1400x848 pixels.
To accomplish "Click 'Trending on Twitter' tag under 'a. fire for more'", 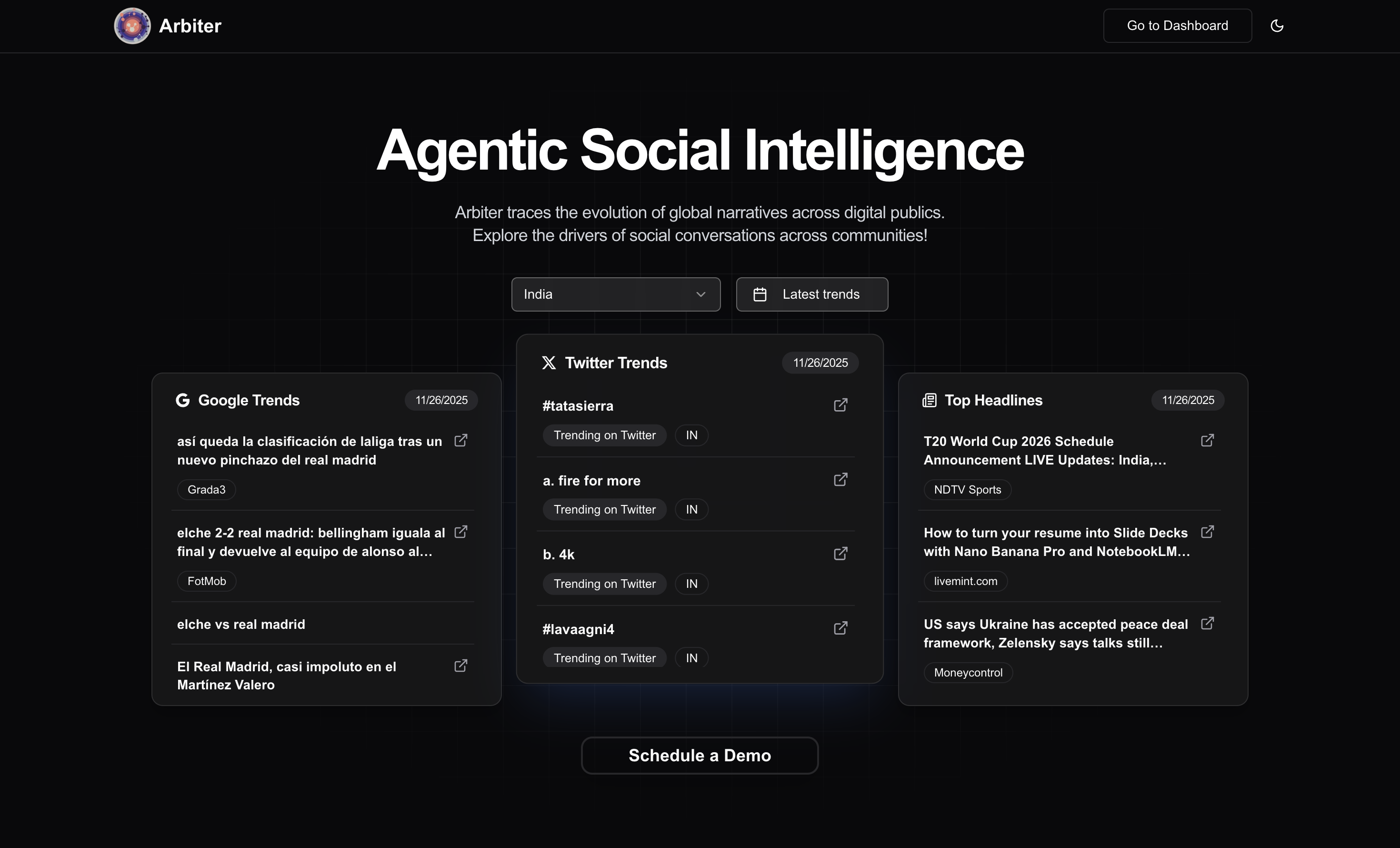I will click(x=605, y=510).
